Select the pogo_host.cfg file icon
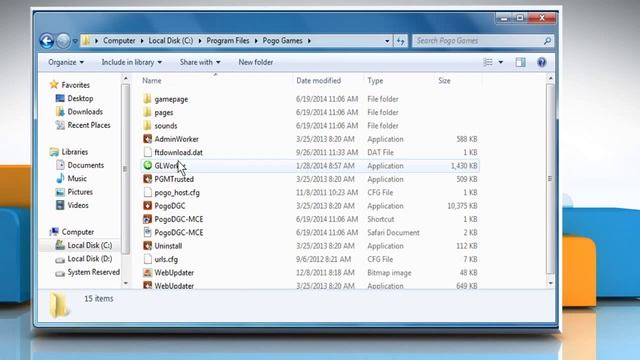Image resolution: width=640 pixels, height=360 pixels. (x=147, y=192)
